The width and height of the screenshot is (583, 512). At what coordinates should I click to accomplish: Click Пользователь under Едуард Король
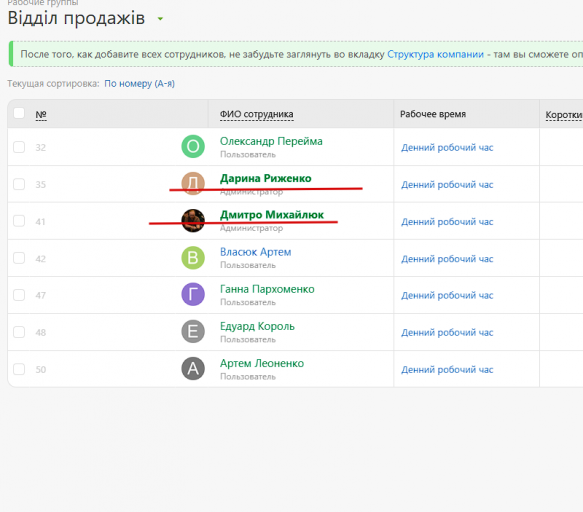click(248, 339)
